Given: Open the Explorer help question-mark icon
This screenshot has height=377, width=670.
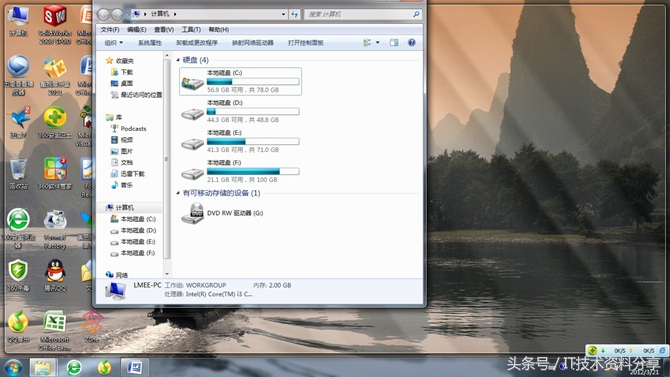Looking at the screenshot, I should click(x=411, y=42).
